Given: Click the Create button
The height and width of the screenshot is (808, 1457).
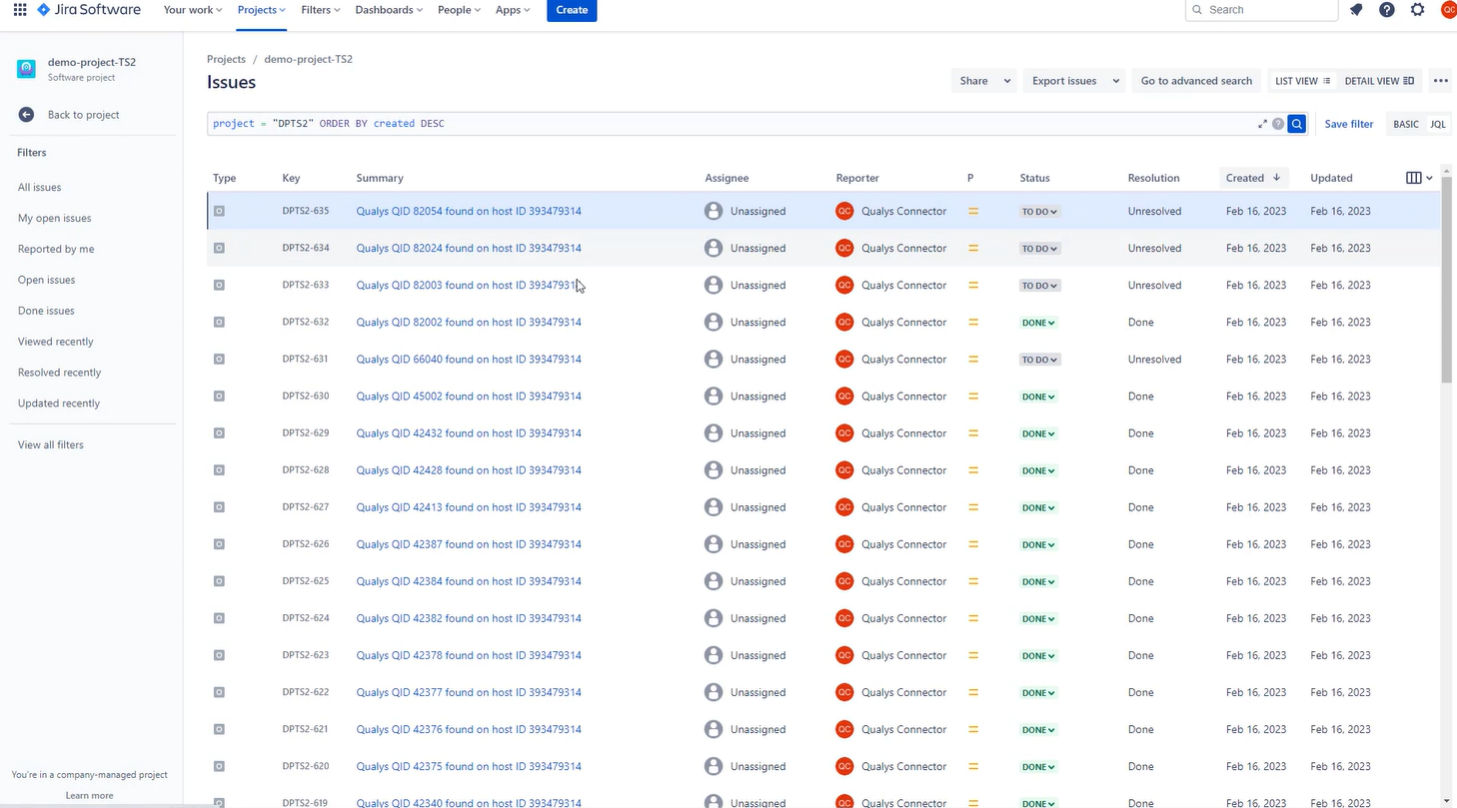Looking at the screenshot, I should coord(570,10).
